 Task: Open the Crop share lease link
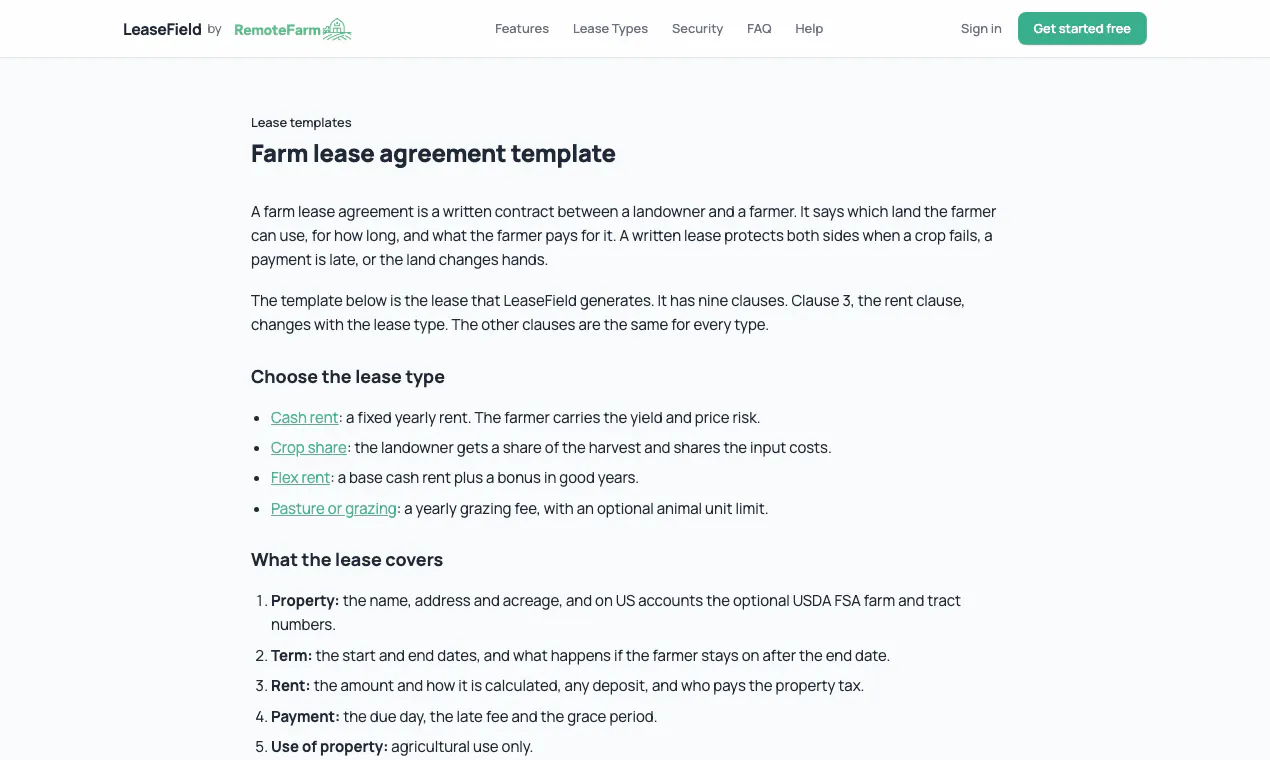click(x=309, y=448)
